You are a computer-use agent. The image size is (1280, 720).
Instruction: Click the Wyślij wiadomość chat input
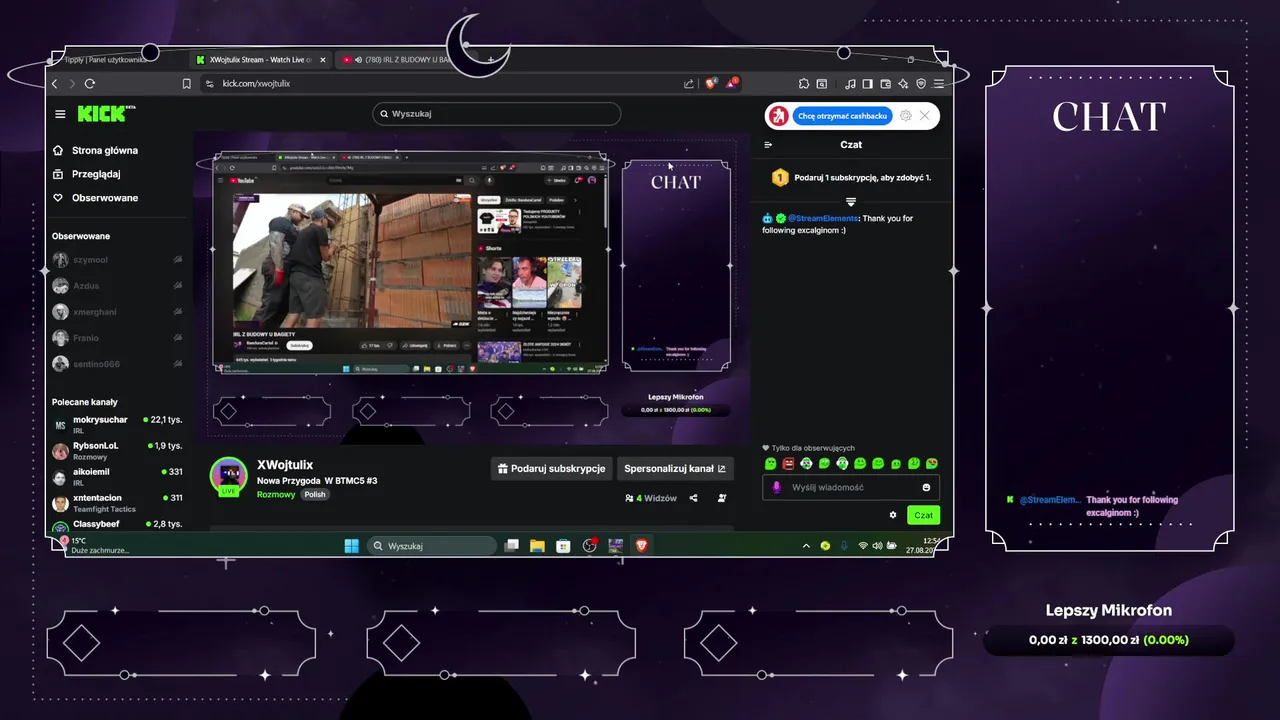click(x=851, y=487)
